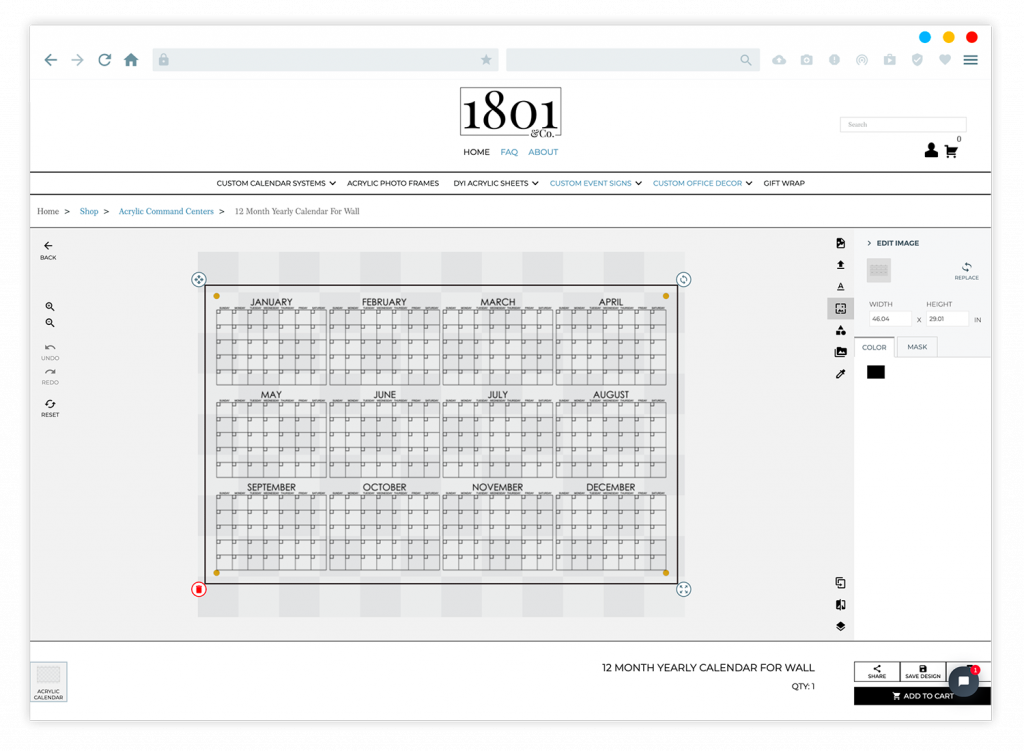The width and height of the screenshot is (1024, 751).
Task: Open the image gallery tool
Action: (840, 352)
